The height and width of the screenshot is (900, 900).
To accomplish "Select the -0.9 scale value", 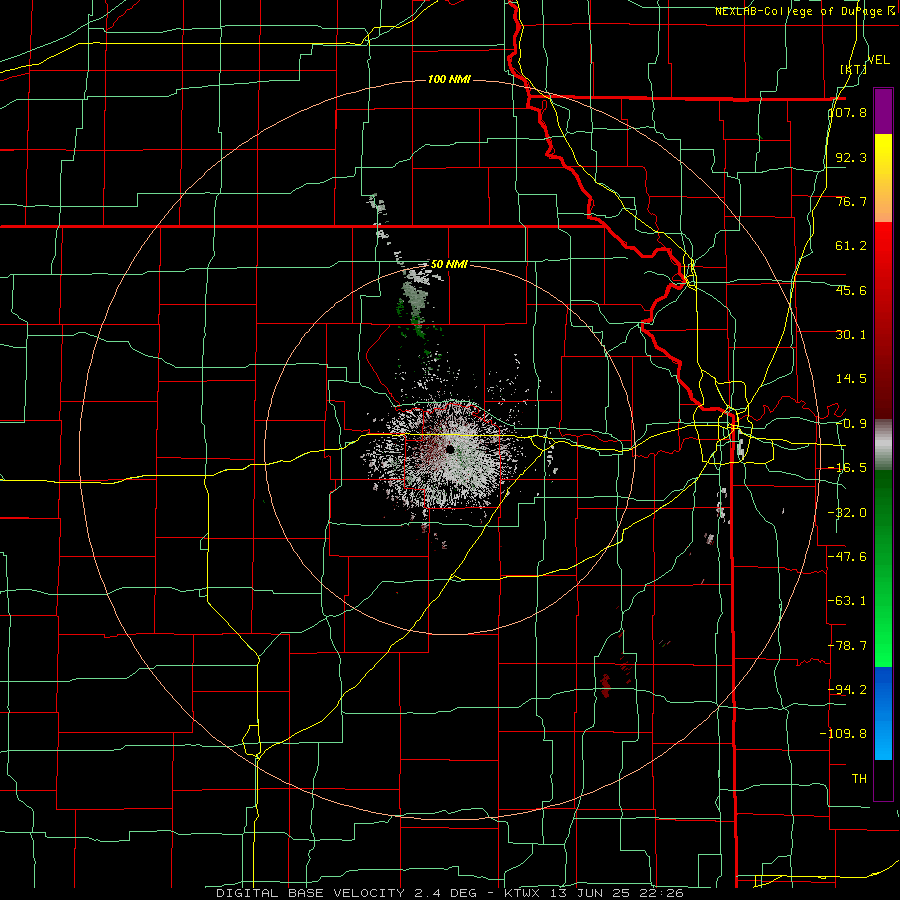I will coord(851,424).
